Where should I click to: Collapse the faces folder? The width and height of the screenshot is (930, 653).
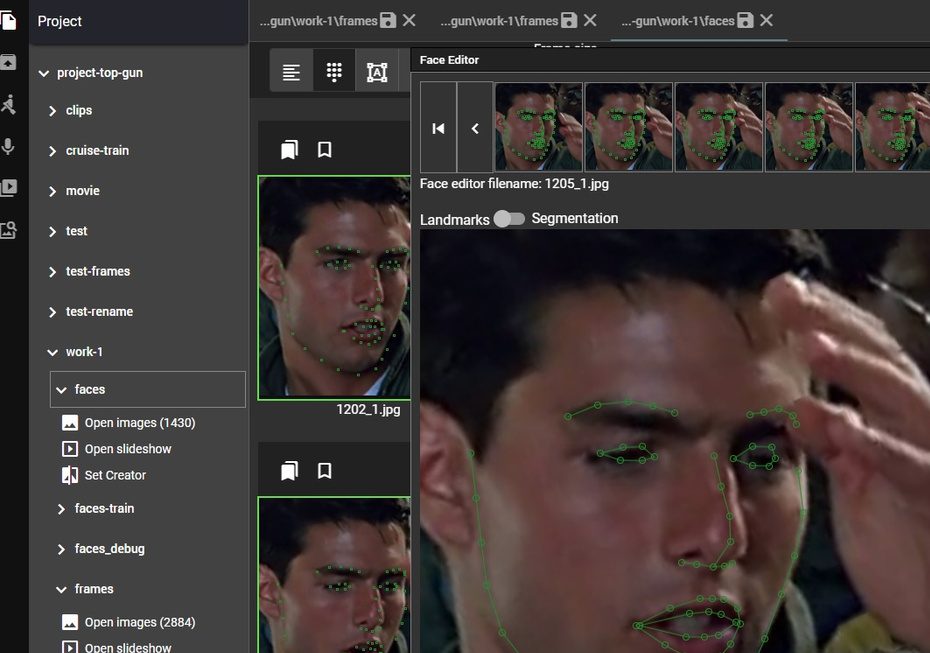click(61, 390)
